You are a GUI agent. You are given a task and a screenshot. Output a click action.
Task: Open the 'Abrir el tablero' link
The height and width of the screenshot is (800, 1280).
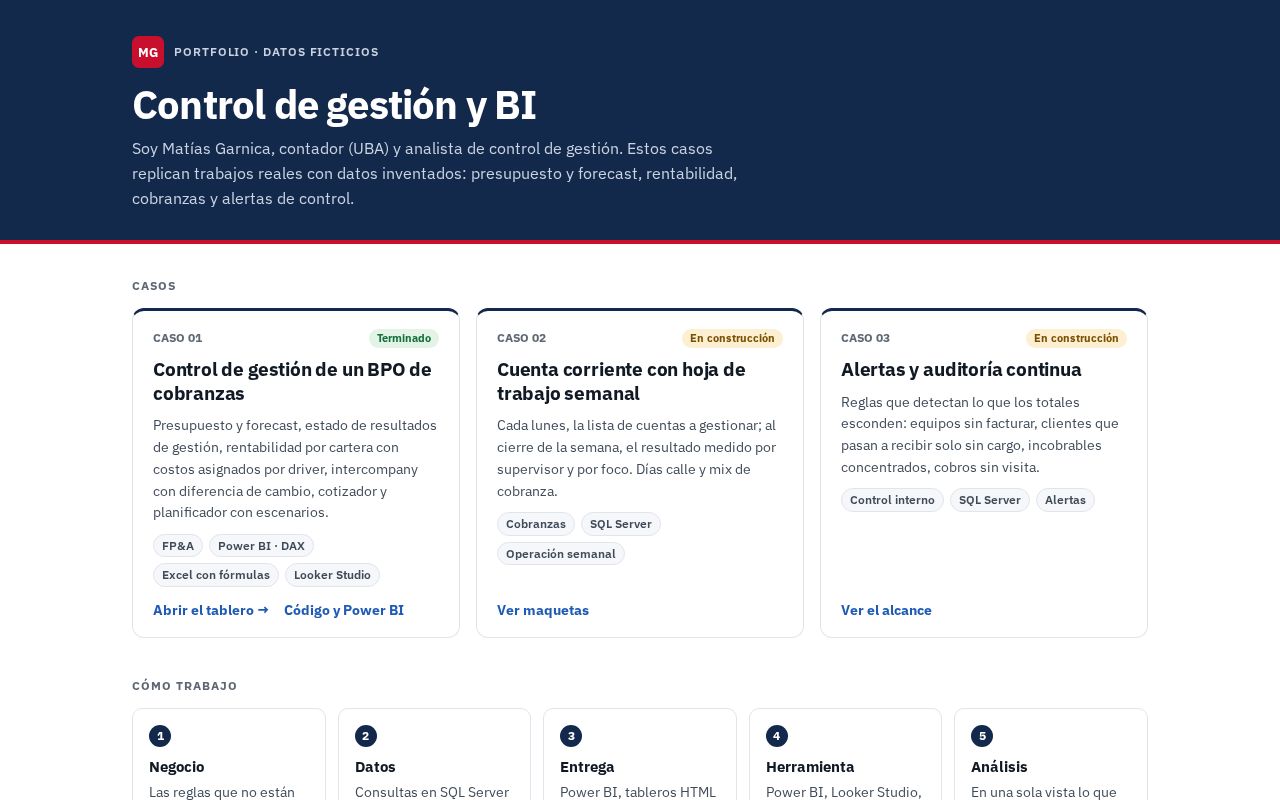[211, 610]
